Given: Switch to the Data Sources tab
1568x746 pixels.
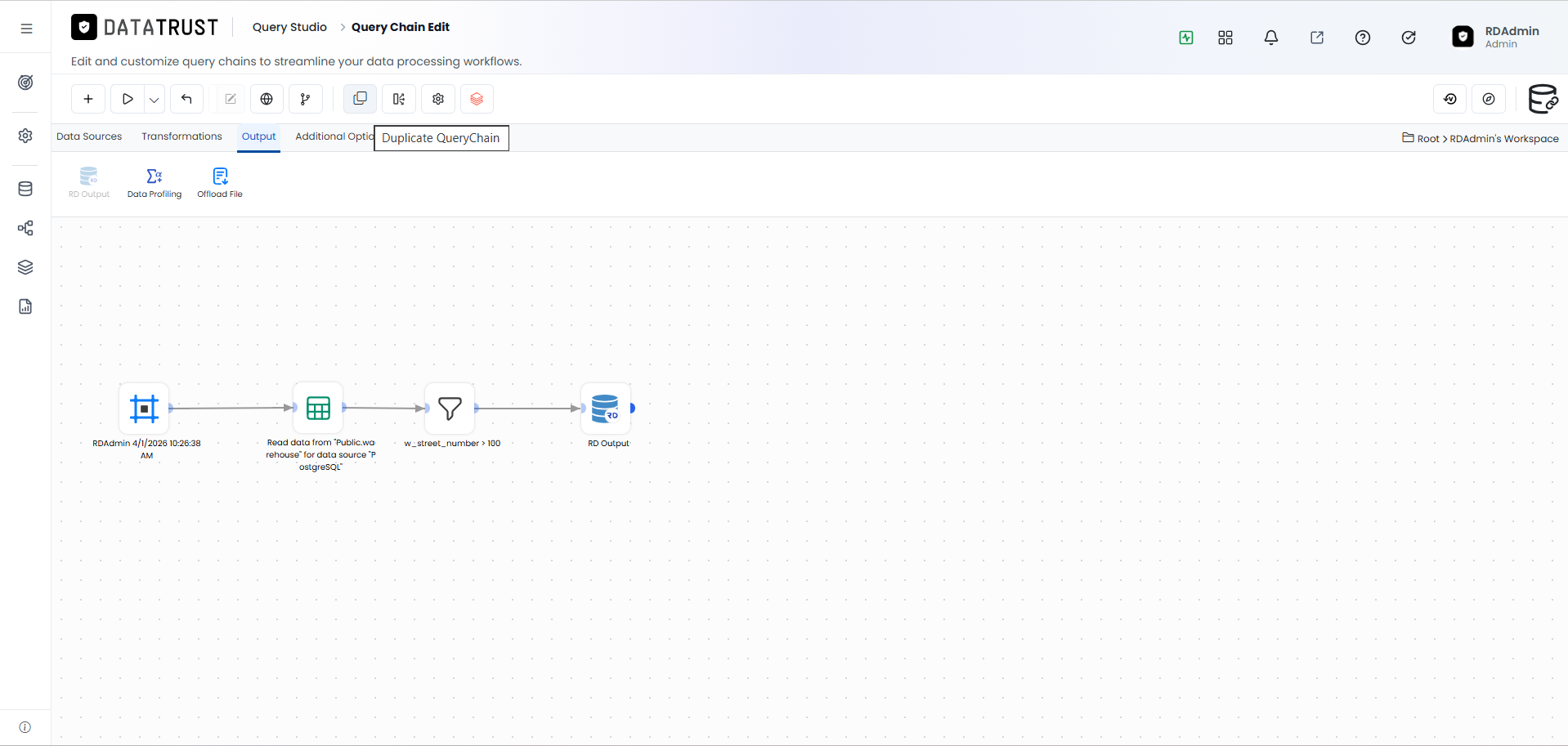Looking at the screenshot, I should click(89, 136).
